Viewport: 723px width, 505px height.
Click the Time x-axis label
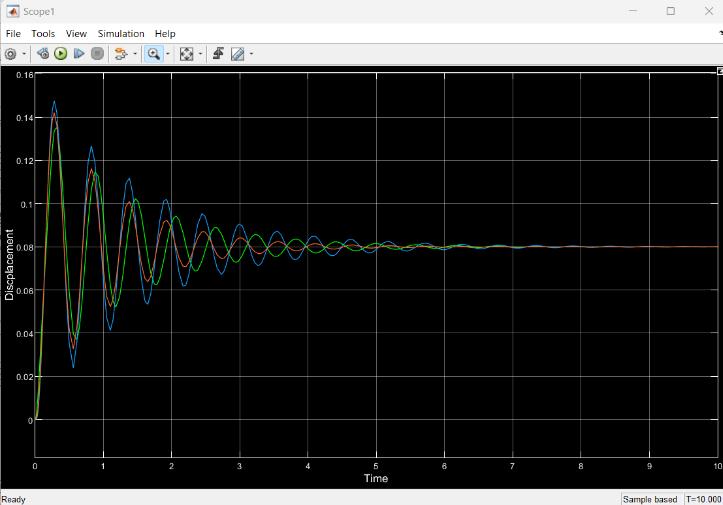pos(376,478)
